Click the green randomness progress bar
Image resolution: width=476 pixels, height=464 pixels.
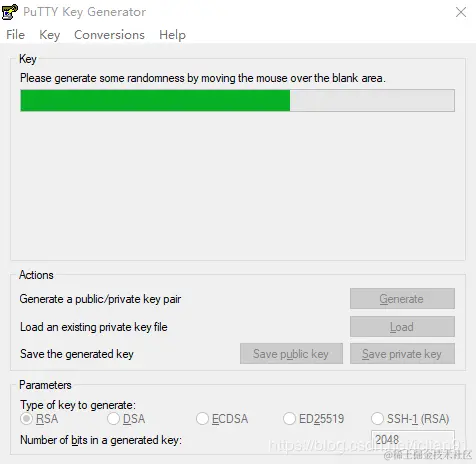[x=155, y=100]
